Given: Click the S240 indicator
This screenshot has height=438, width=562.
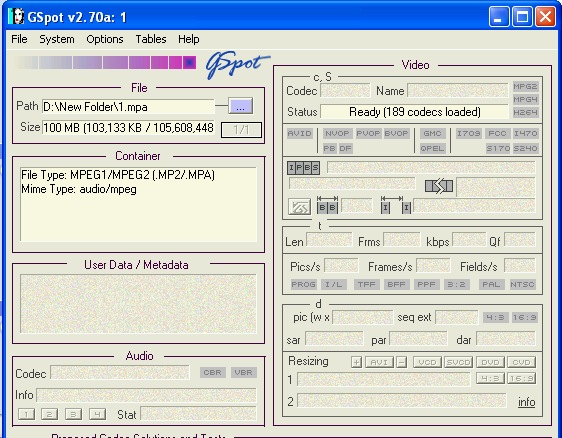Looking at the screenshot, I should click(x=525, y=148).
